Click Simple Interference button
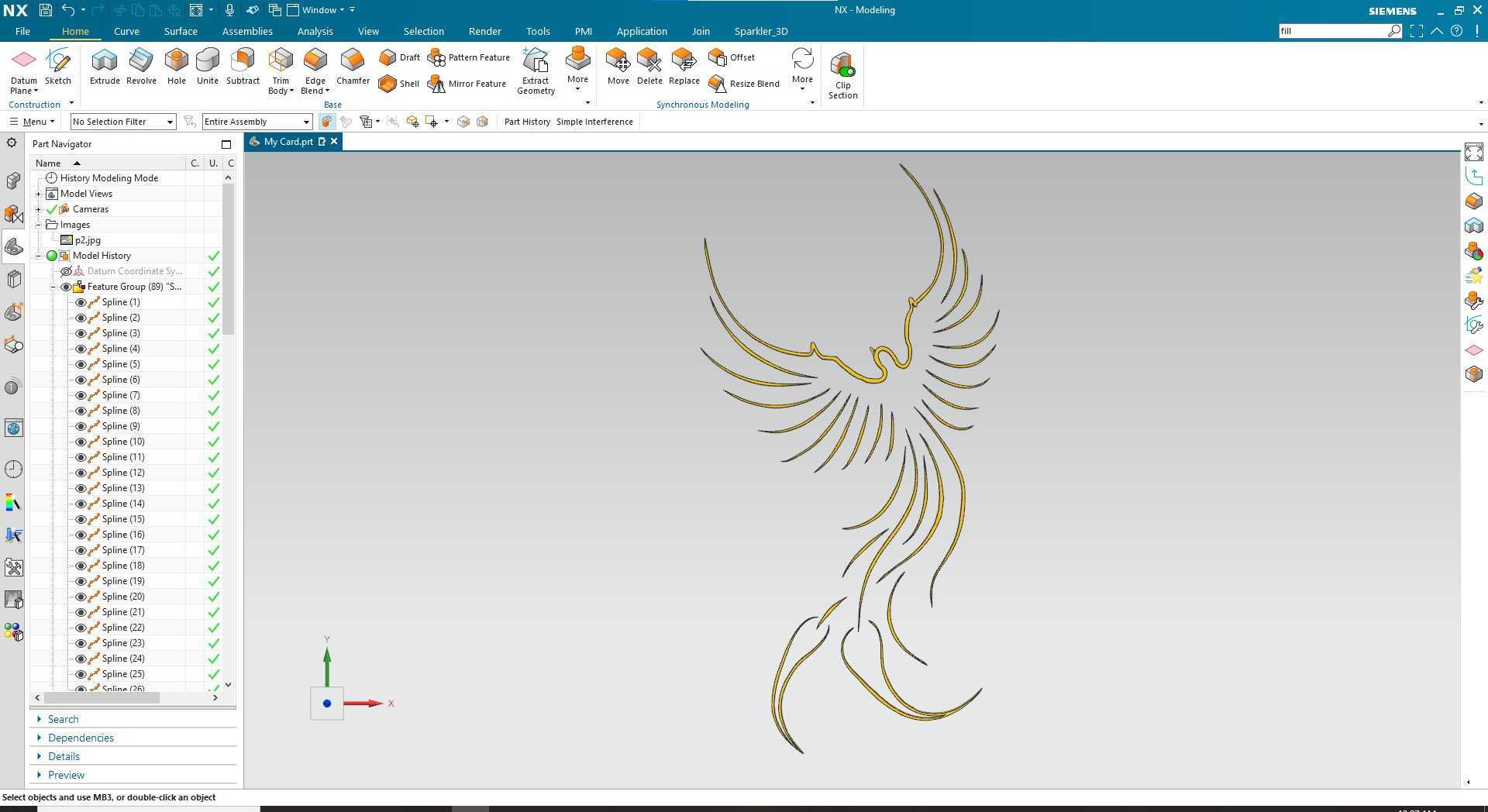This screenshot has width=1488, height=812. tap(594, 122)
